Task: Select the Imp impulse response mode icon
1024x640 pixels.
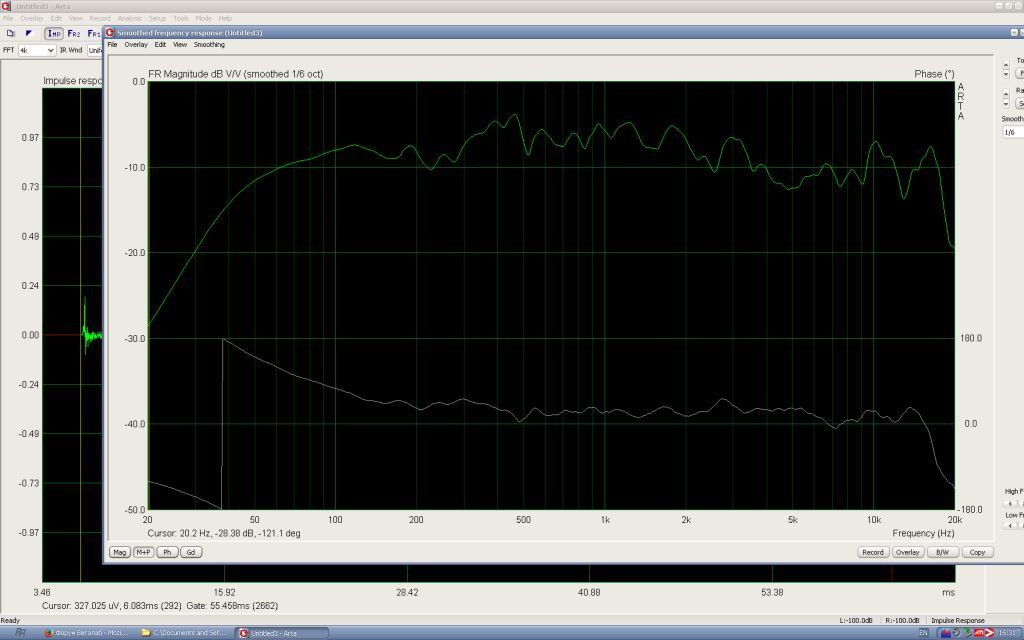Action: [x=54, y=33]
